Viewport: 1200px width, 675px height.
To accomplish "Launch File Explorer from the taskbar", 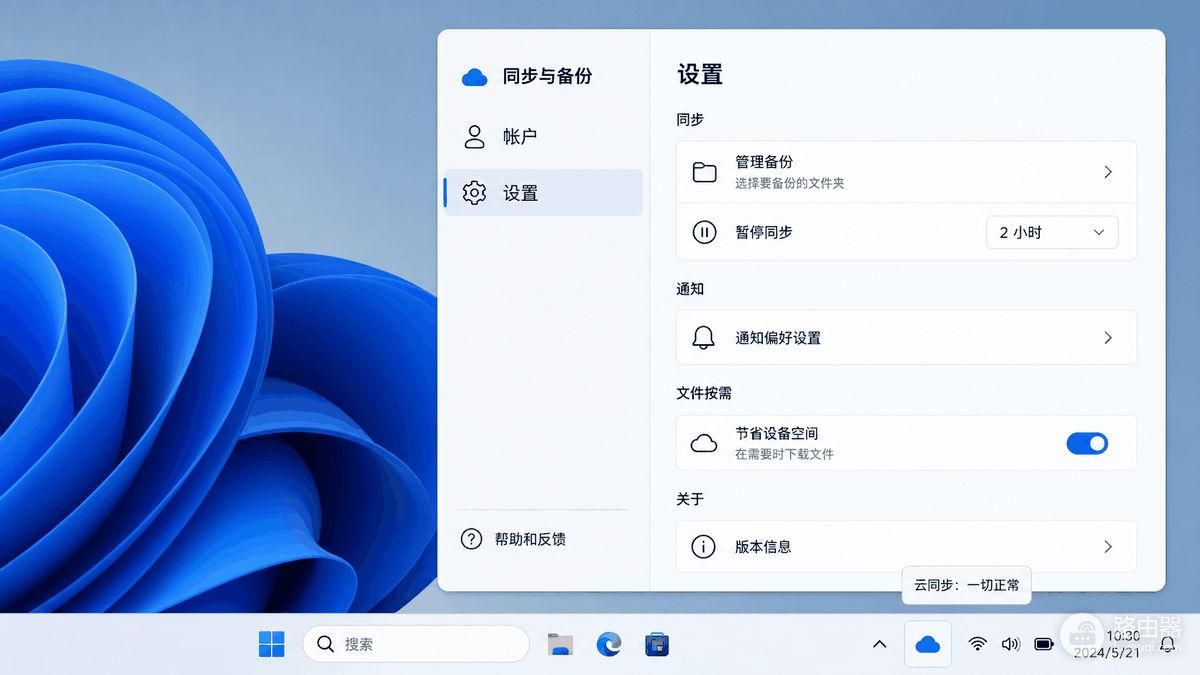I will (560, 644).
